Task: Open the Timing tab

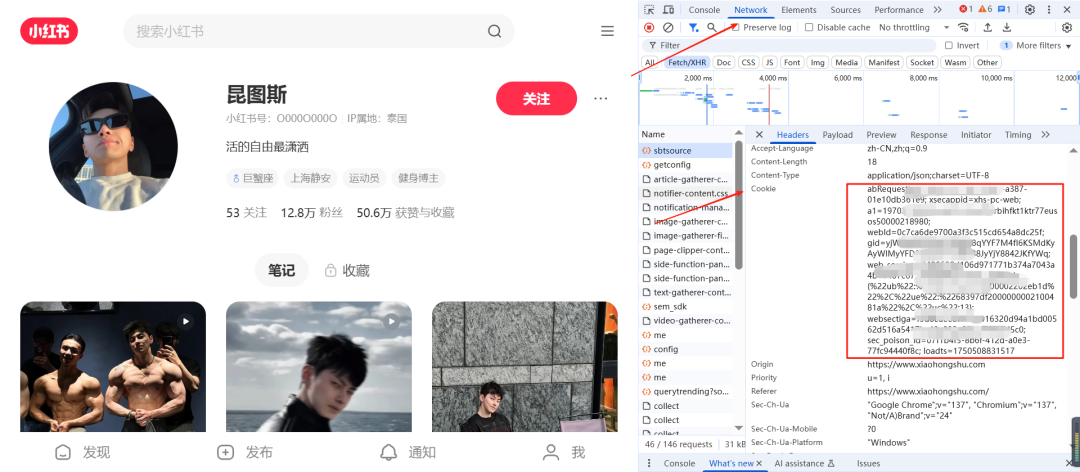Action: [1018, 135]
